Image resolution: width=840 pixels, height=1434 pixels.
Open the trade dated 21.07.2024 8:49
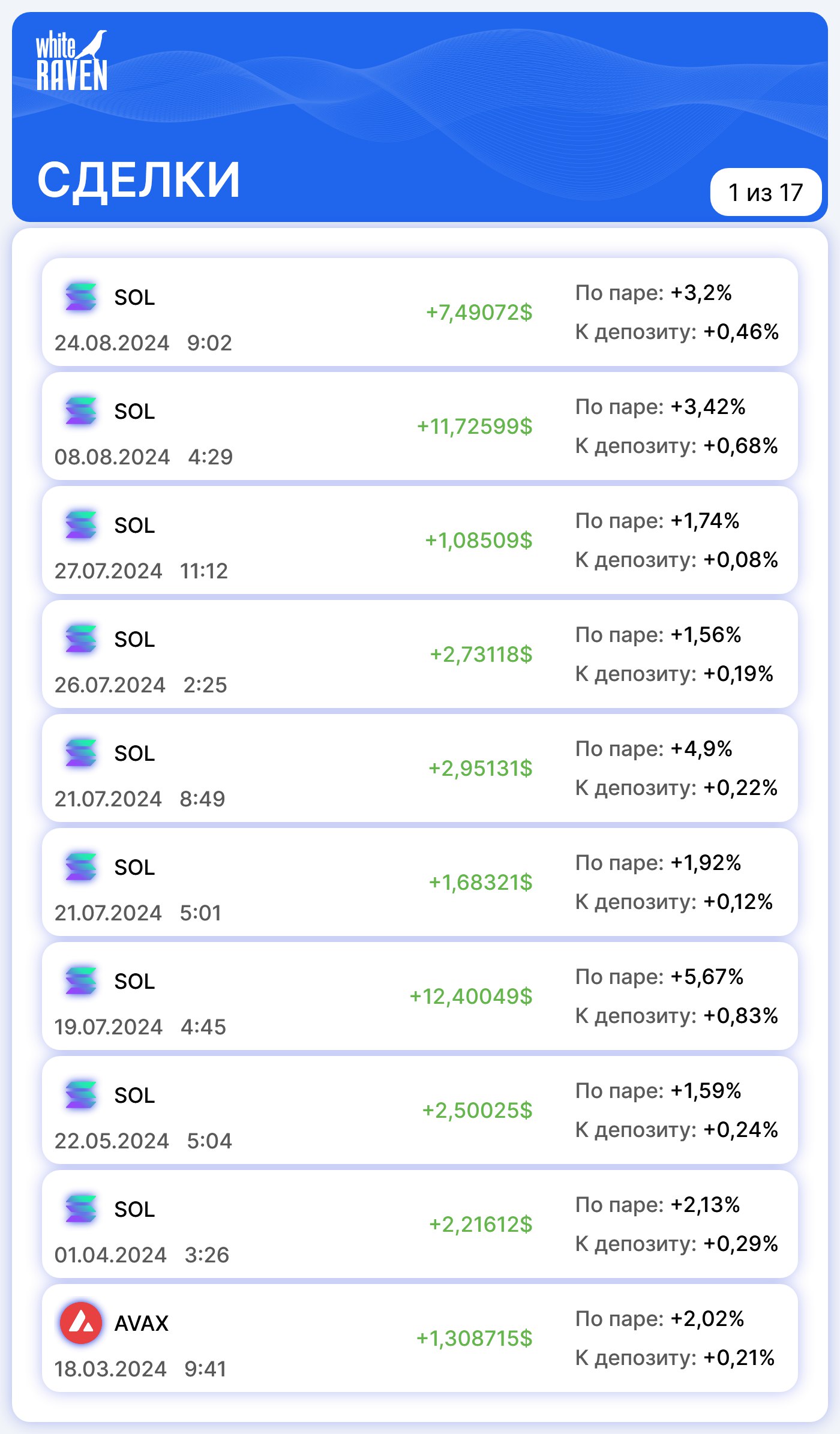(x=420, y=768)
